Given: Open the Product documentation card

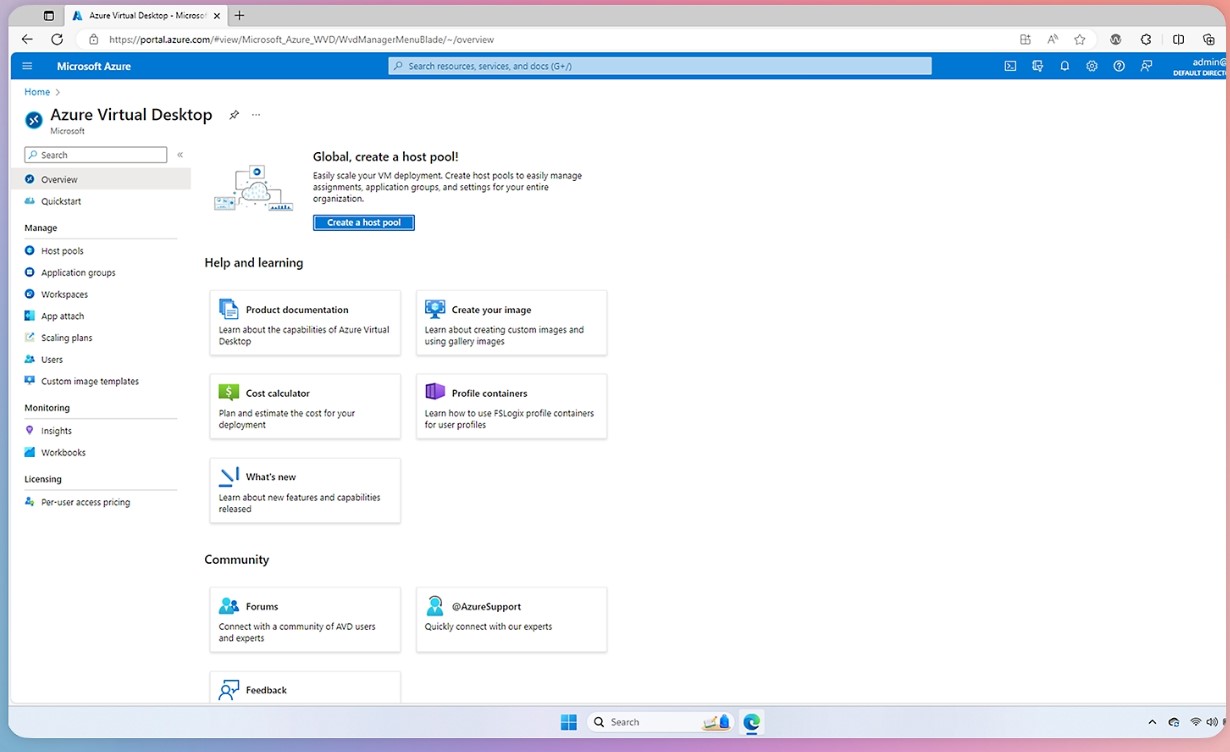Looking at the screenshot, I should tap(305, 322).
